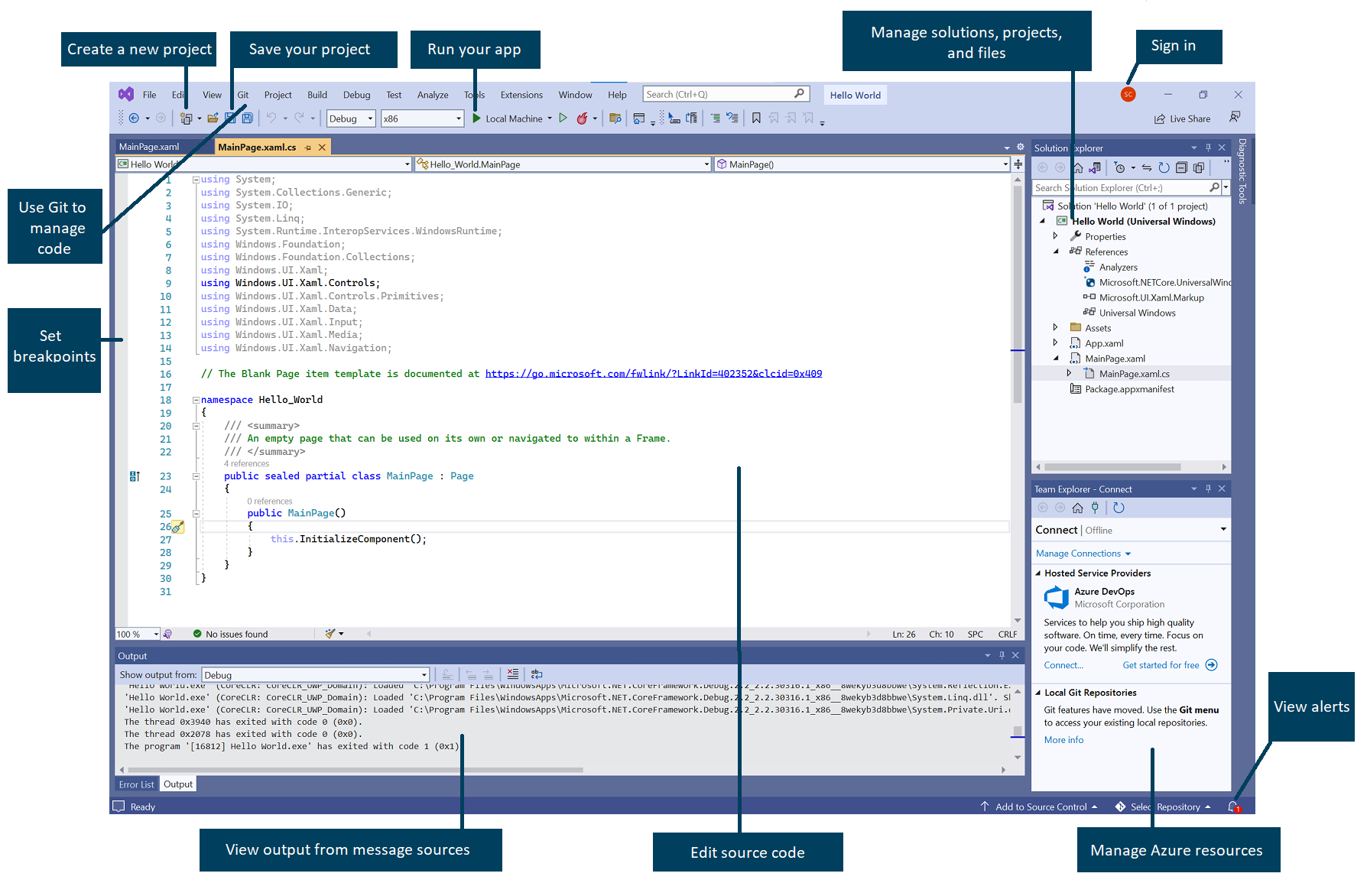Open the Debug solution configuration dropdown
Screen dimensions: 1367x896
(351, 118)
